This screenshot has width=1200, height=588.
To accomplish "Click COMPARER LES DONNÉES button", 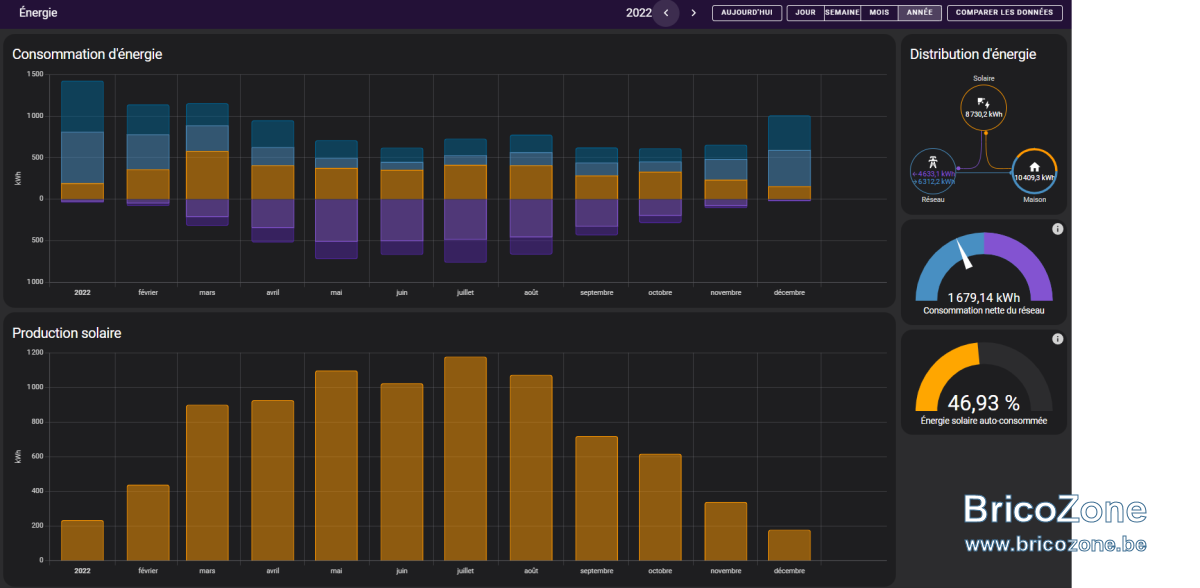I will point(1005,13).
